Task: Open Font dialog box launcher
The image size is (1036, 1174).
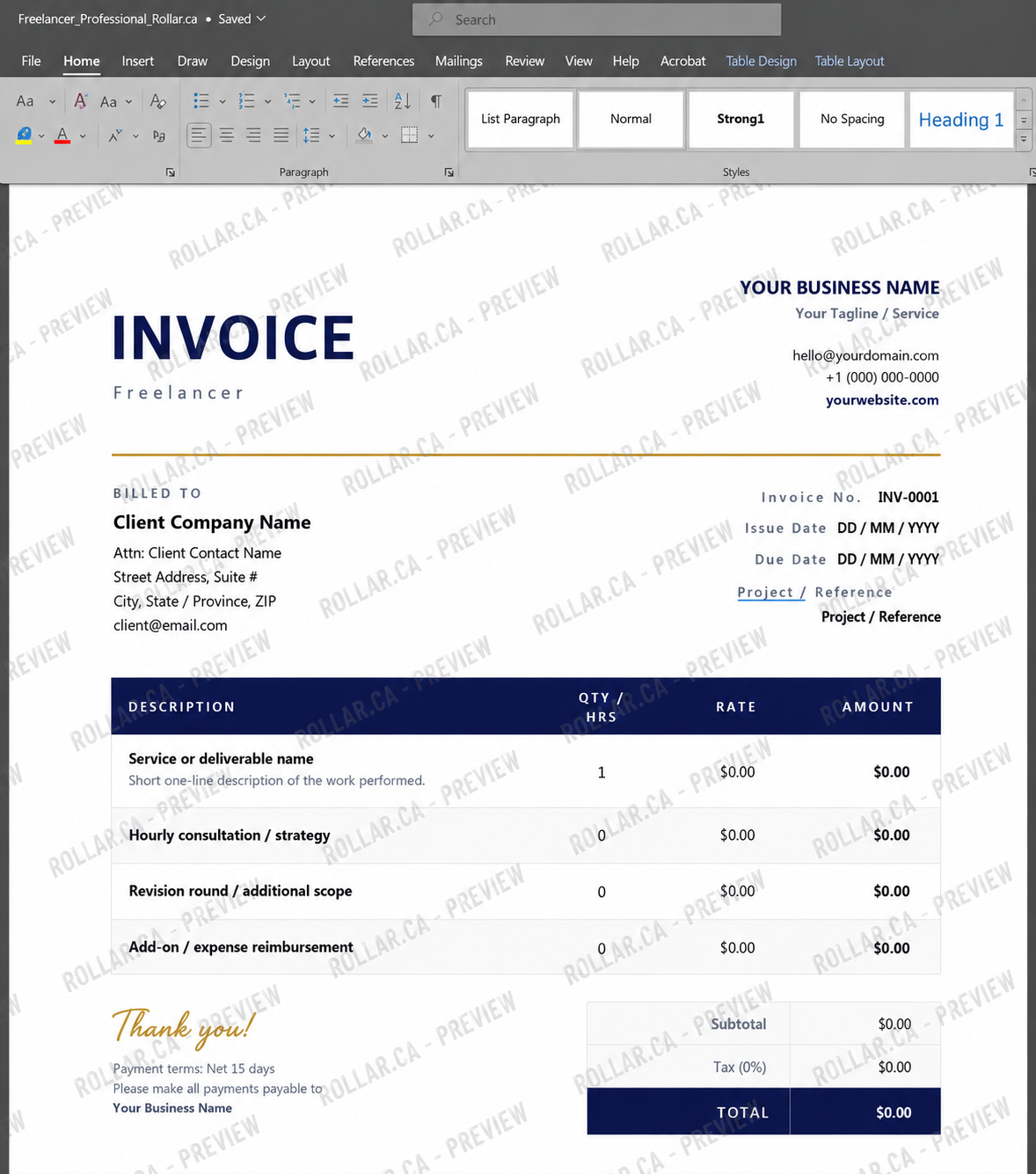Action: pos(170,172)
